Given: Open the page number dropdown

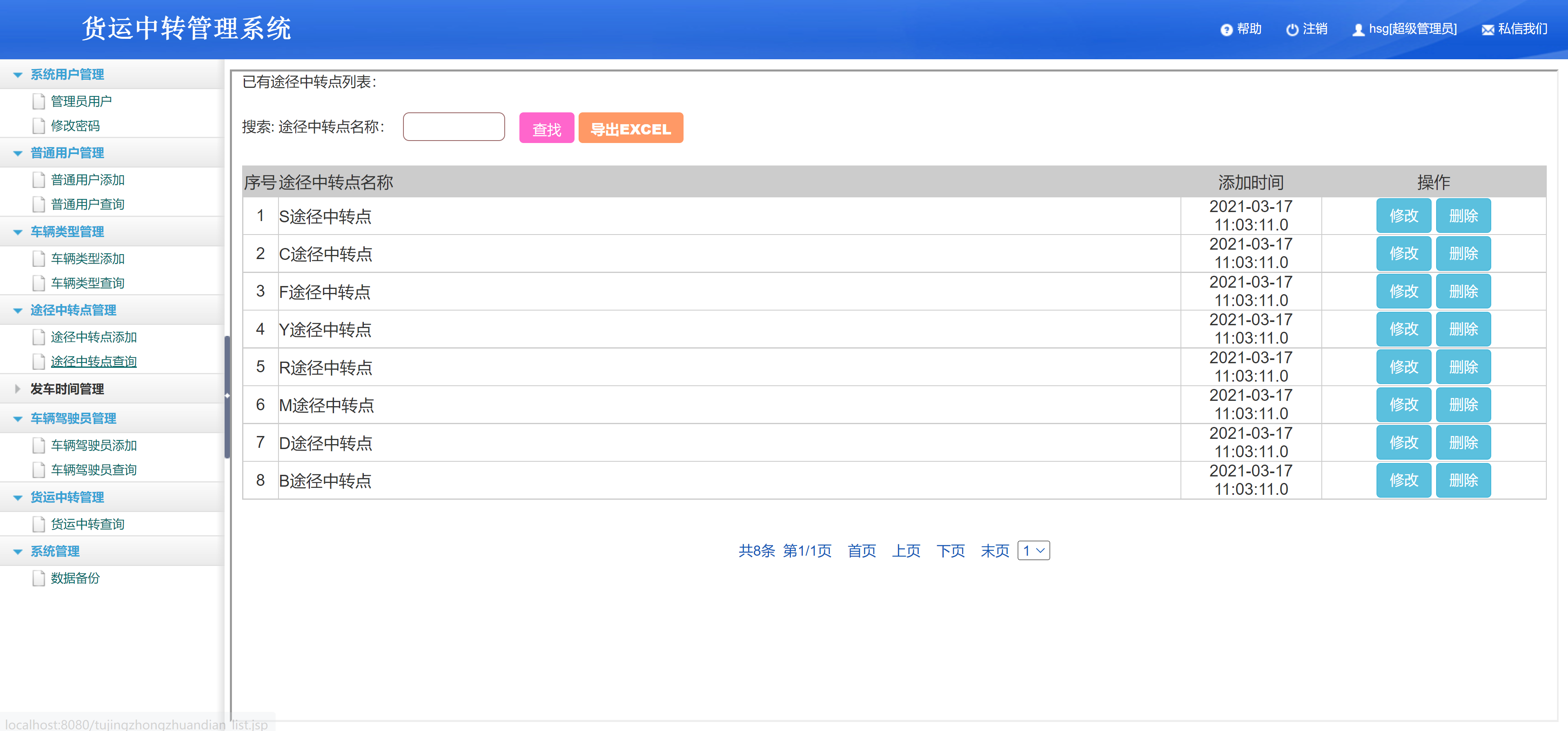Looking at the screenshot, I should pyautogui.click(x=1033, y=551).
